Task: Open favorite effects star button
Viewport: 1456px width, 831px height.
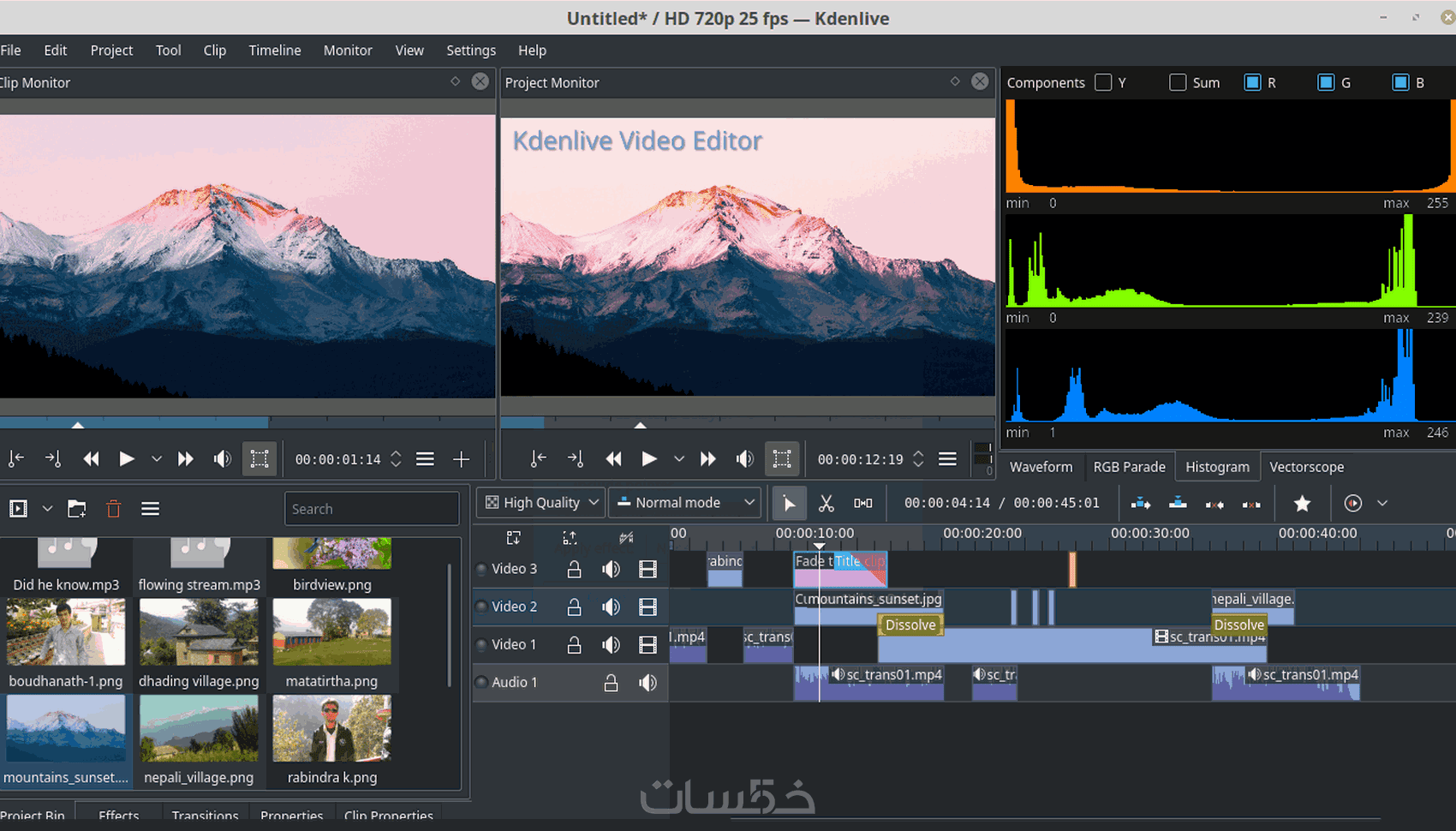Action: pyautogui.click(x=1302, y=503)
